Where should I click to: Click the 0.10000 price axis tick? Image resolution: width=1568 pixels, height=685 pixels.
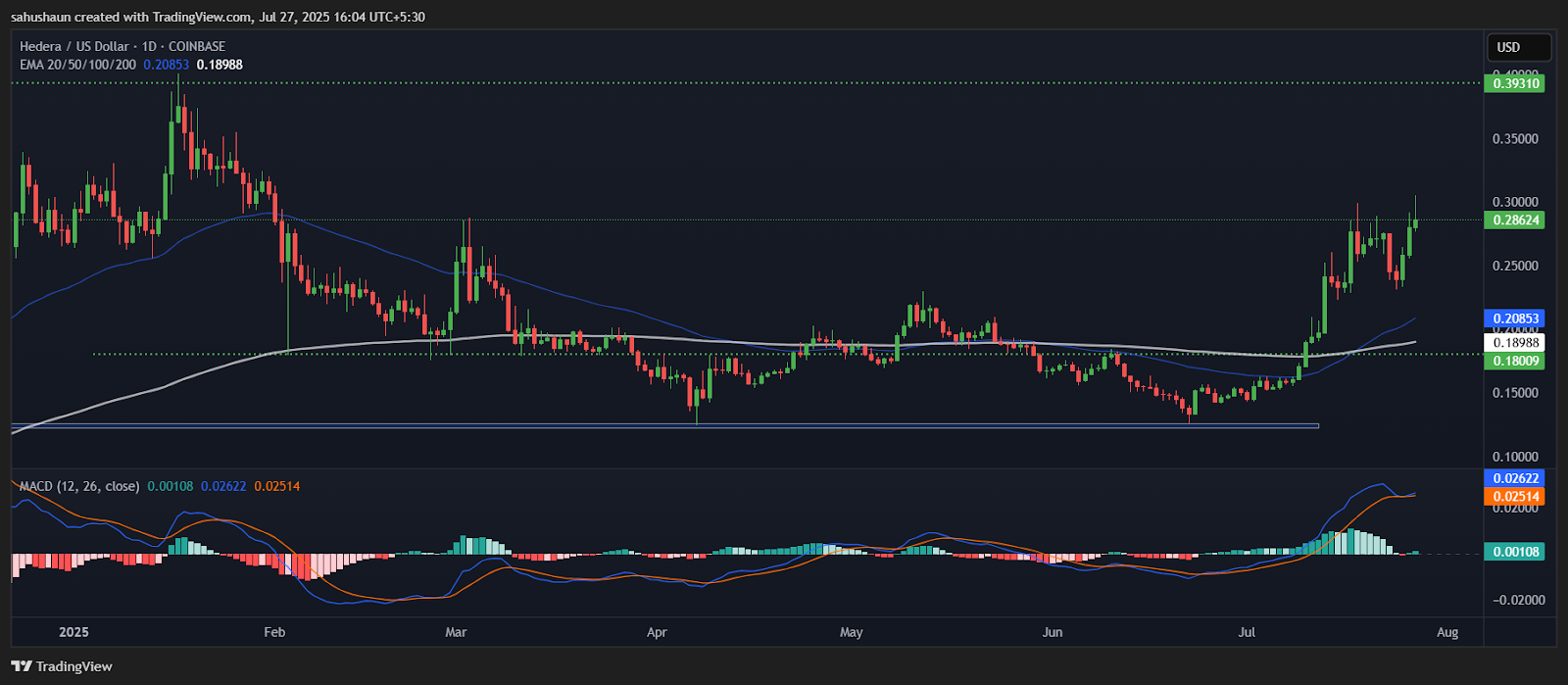[1515, 457]
